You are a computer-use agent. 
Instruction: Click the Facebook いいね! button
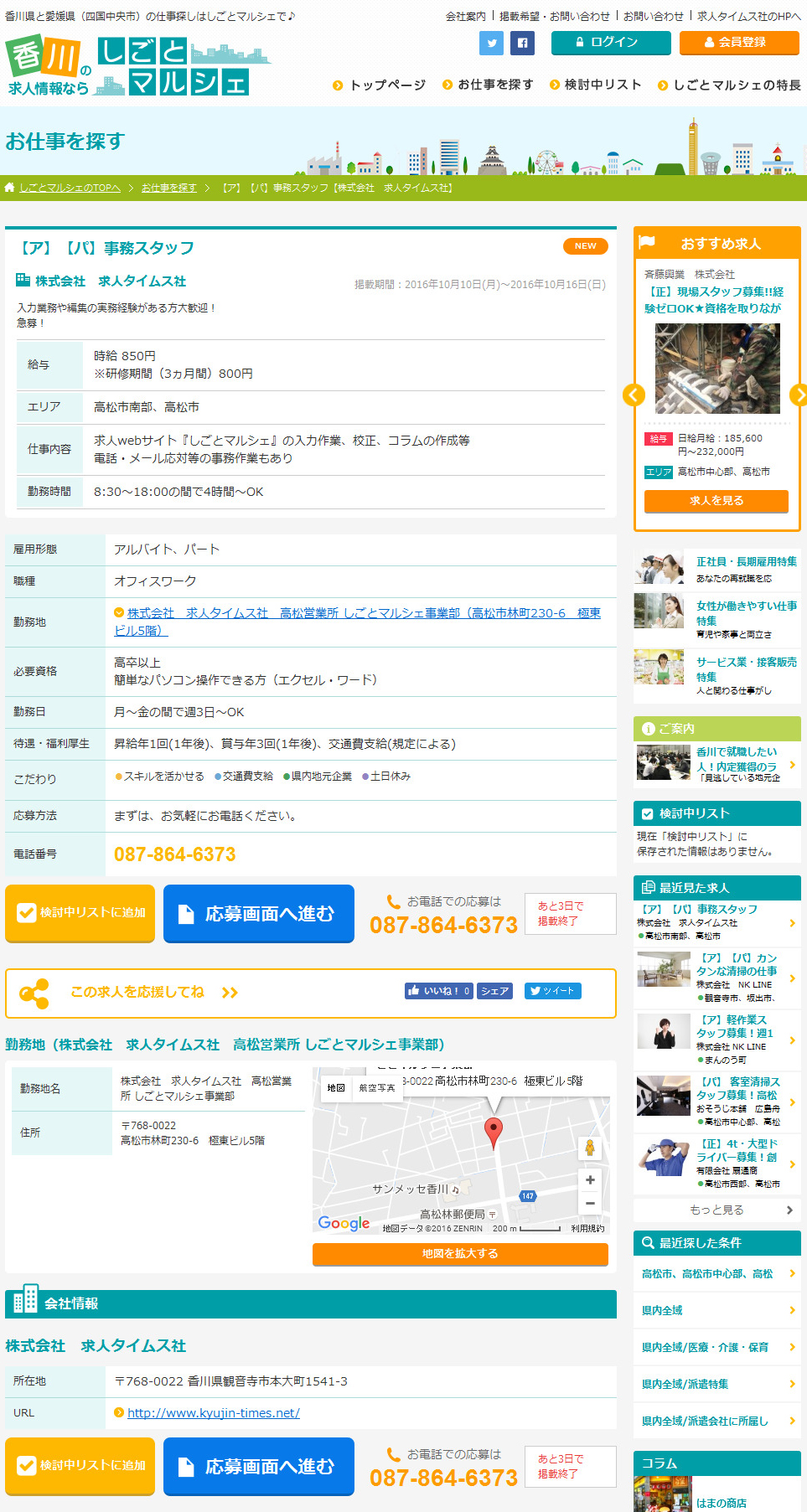click(x=439, y=991)
